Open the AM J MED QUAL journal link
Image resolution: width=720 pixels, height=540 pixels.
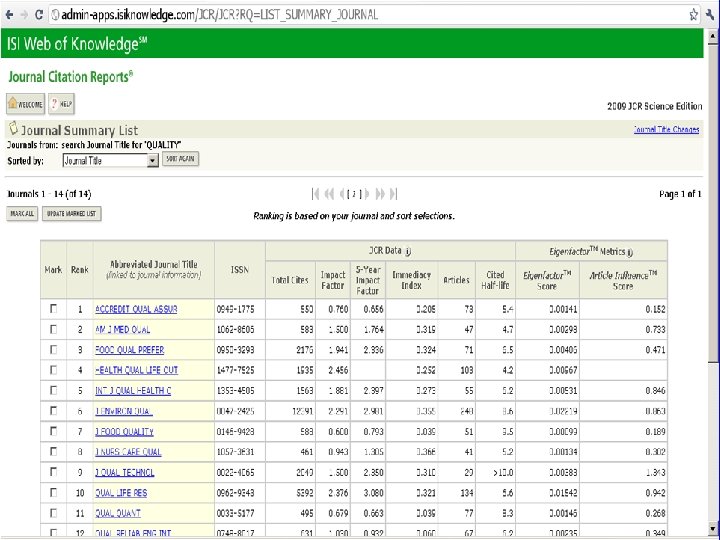(123, 330)
